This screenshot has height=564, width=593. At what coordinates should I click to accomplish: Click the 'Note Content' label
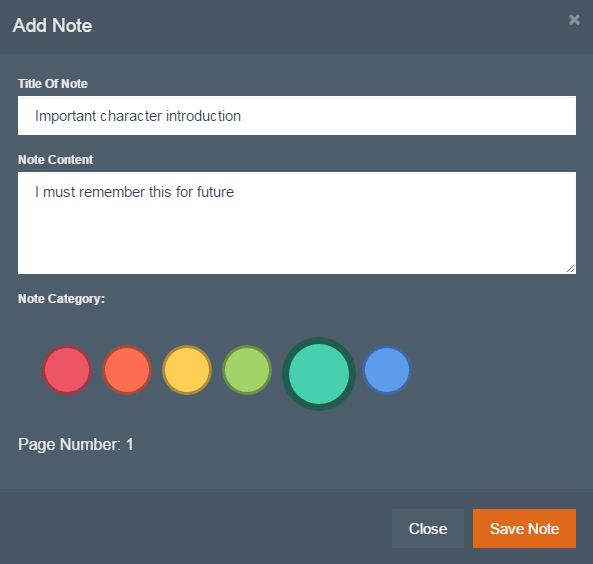coord(56,160)
